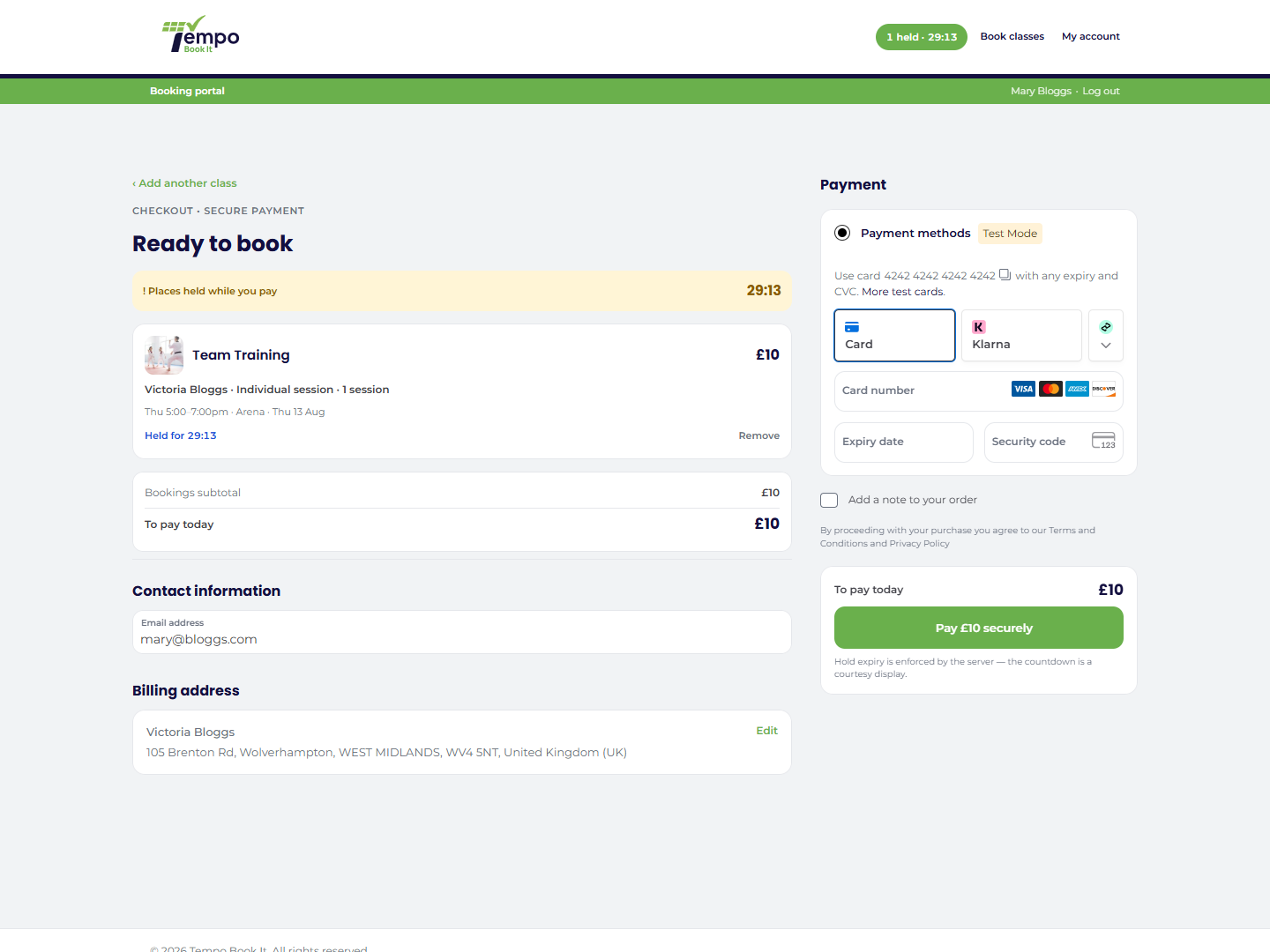
Task: Click the Tempo Book It logo
Action: 201,34
